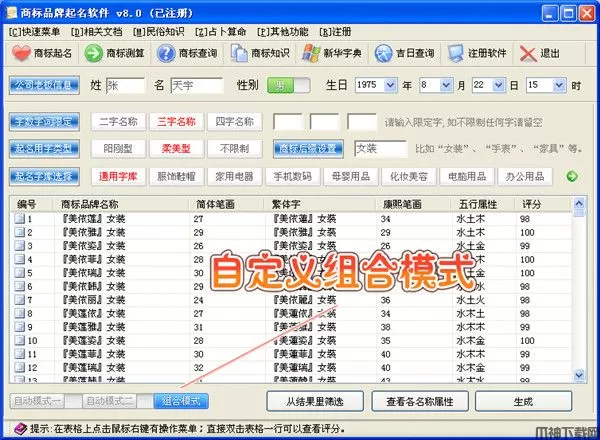Open 吉日查询 globe icon
The height and width of the screenshot is (440, 600).
[383, 53]
